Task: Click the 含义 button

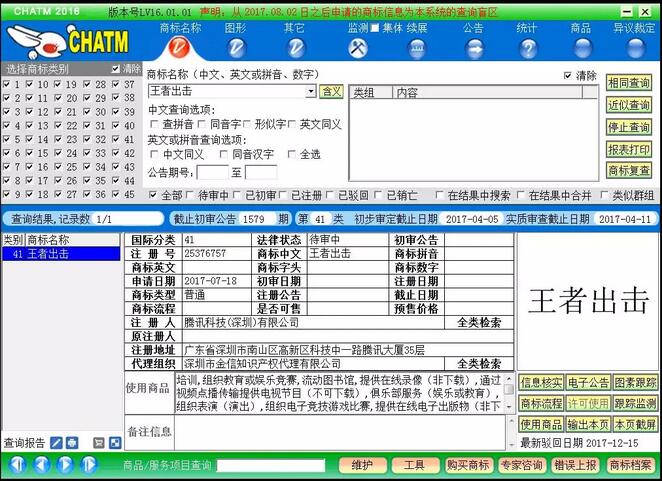Action: (x=331, y=91)
